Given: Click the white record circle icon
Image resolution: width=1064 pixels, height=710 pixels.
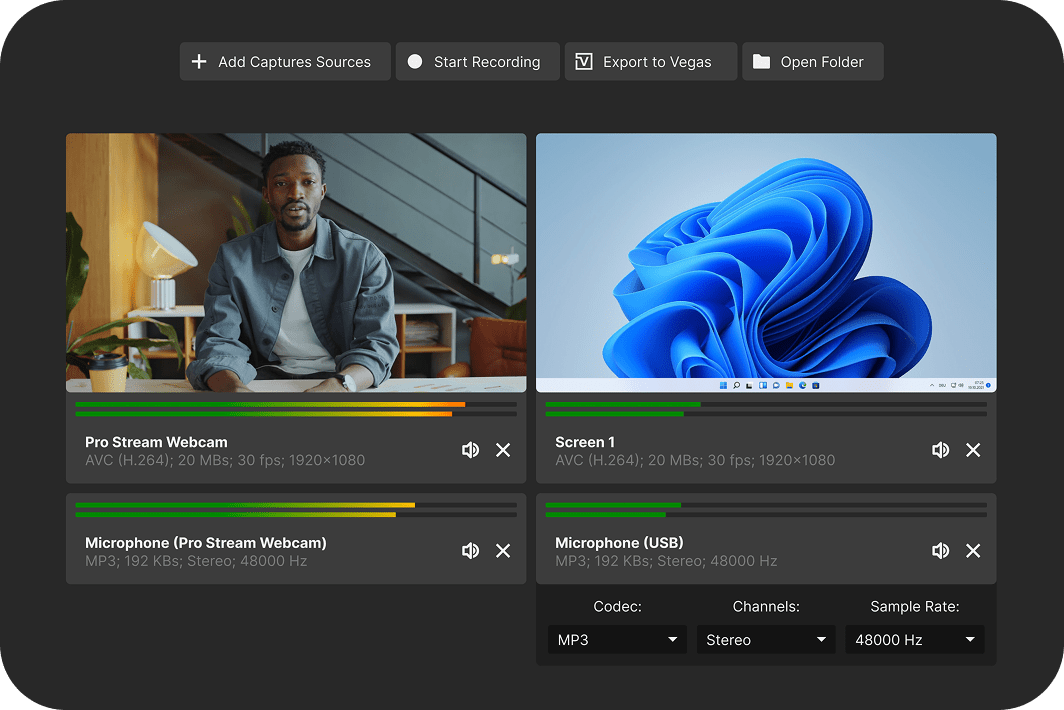Looking at the screenshot, I should click(415, 62).
